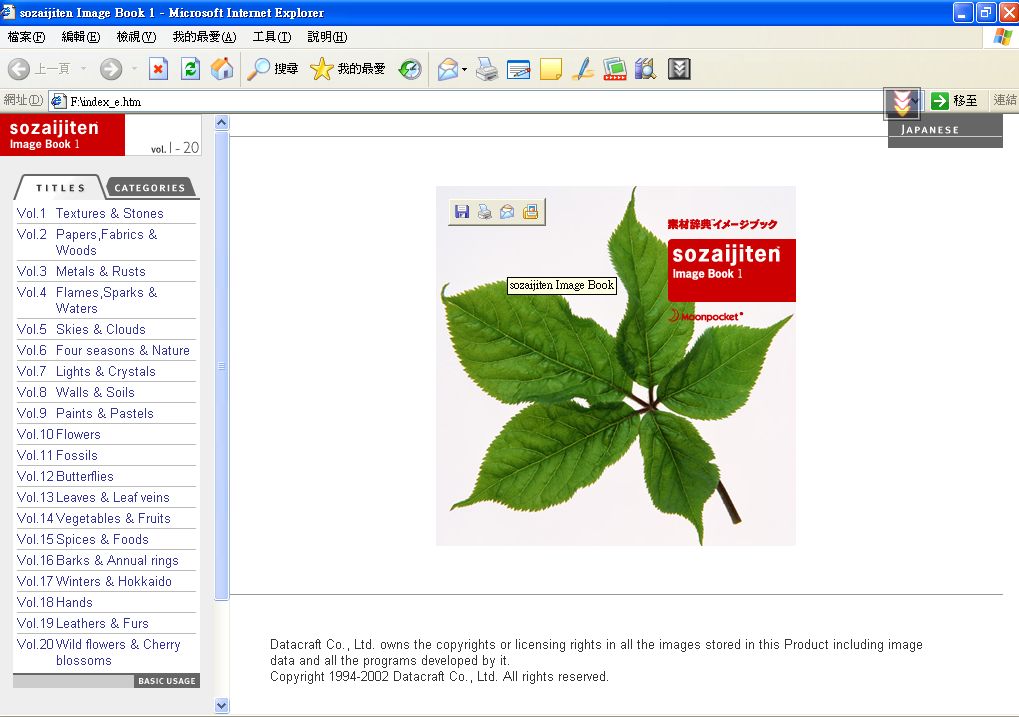The image size is (1019, 717).
Task: Open the Mail button dropdown arrow
Action: [465, 69]
